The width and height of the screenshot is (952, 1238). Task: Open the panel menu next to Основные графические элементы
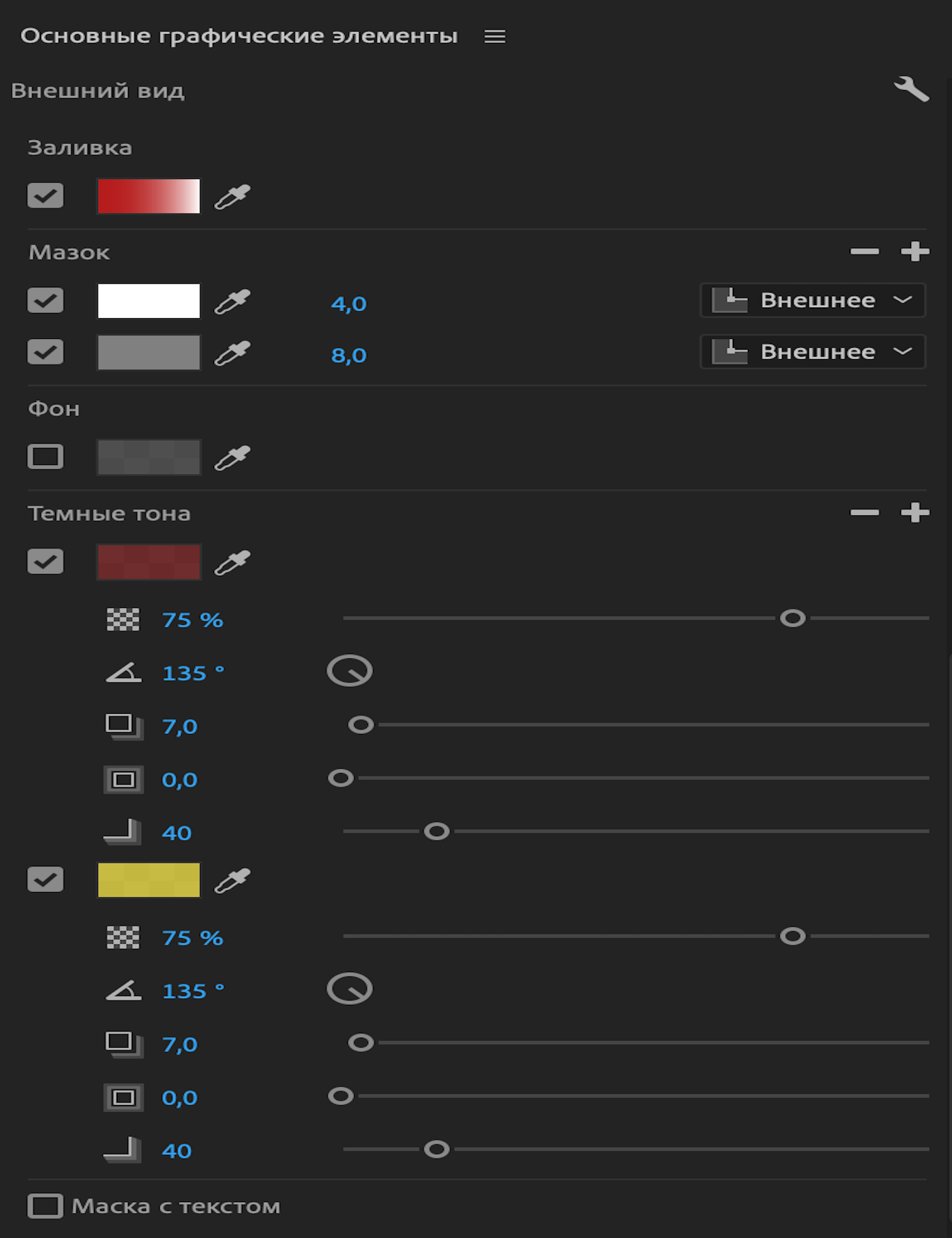pyautogui.click(x=495, y=37)
